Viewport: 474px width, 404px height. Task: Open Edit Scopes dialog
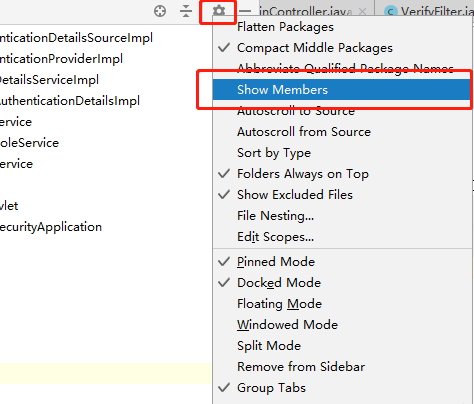point(275,237)
